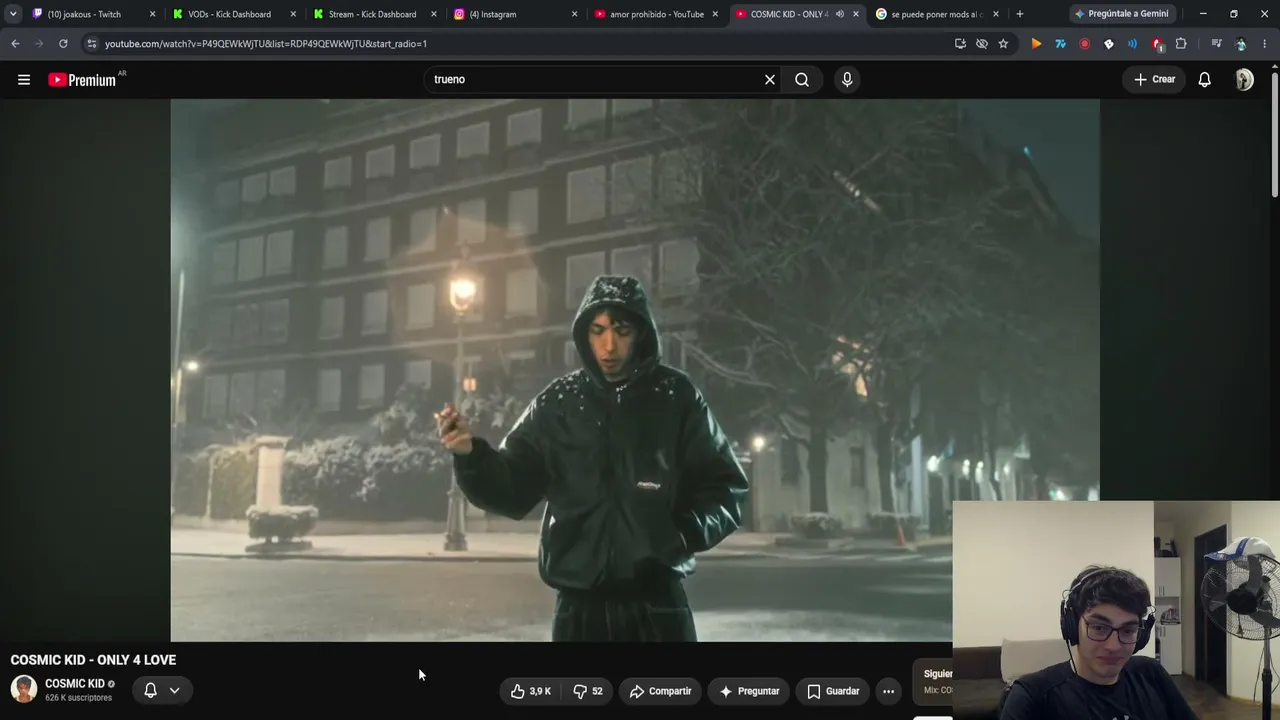Screen dimensions: 1280x720
Task: Open the red record-circle extension
Action: [x=1084, y=44]
